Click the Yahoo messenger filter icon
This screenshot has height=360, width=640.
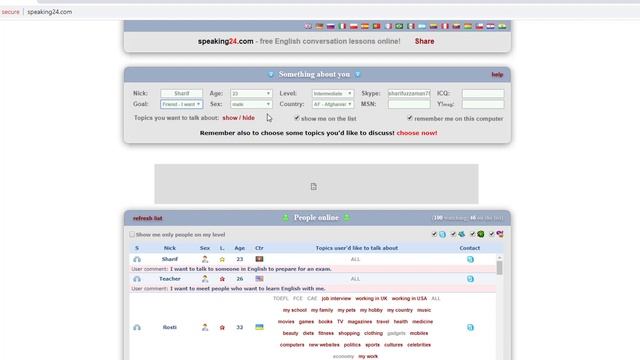point(500,234)
